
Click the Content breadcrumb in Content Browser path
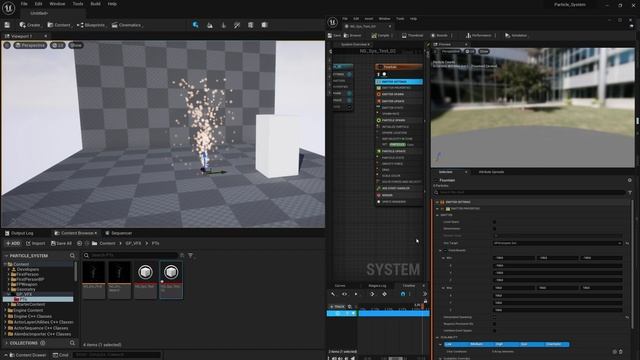107,243
